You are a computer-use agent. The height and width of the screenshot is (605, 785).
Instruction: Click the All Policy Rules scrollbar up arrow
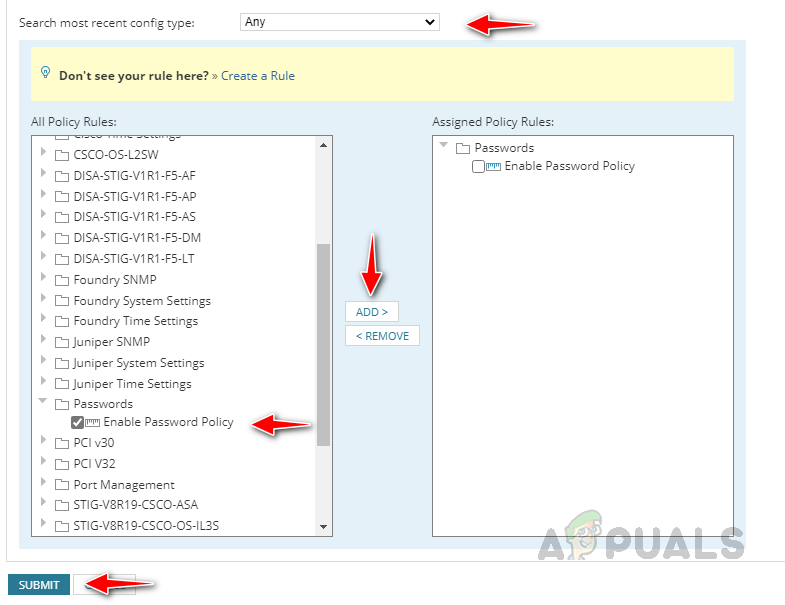[x=323, y=145]
